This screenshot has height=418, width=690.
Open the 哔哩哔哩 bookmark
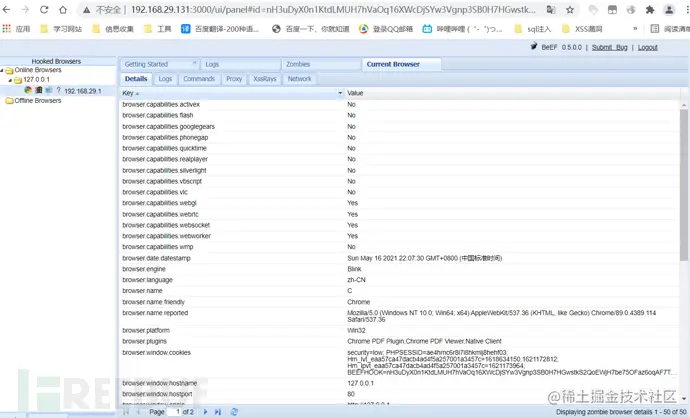click(462, 29)
